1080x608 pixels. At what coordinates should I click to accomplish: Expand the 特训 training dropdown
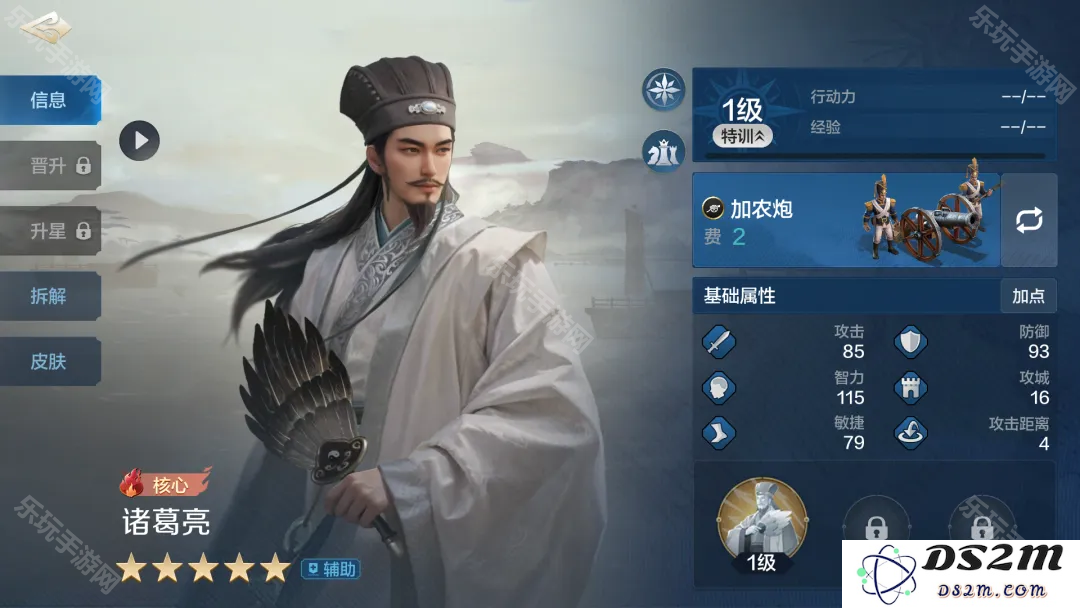(742, 136)
